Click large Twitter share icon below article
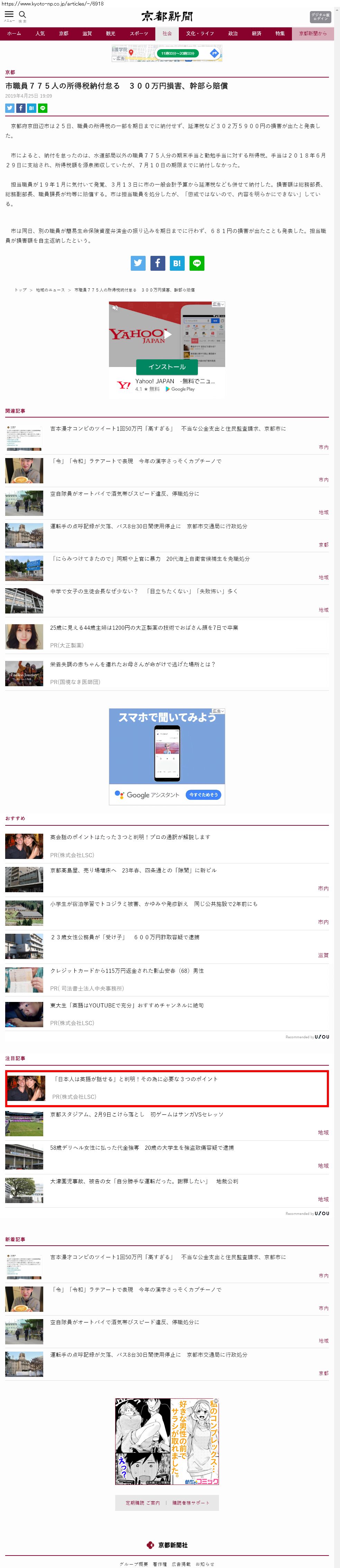This screenshot has width=340, height=1568. (138, 263)
